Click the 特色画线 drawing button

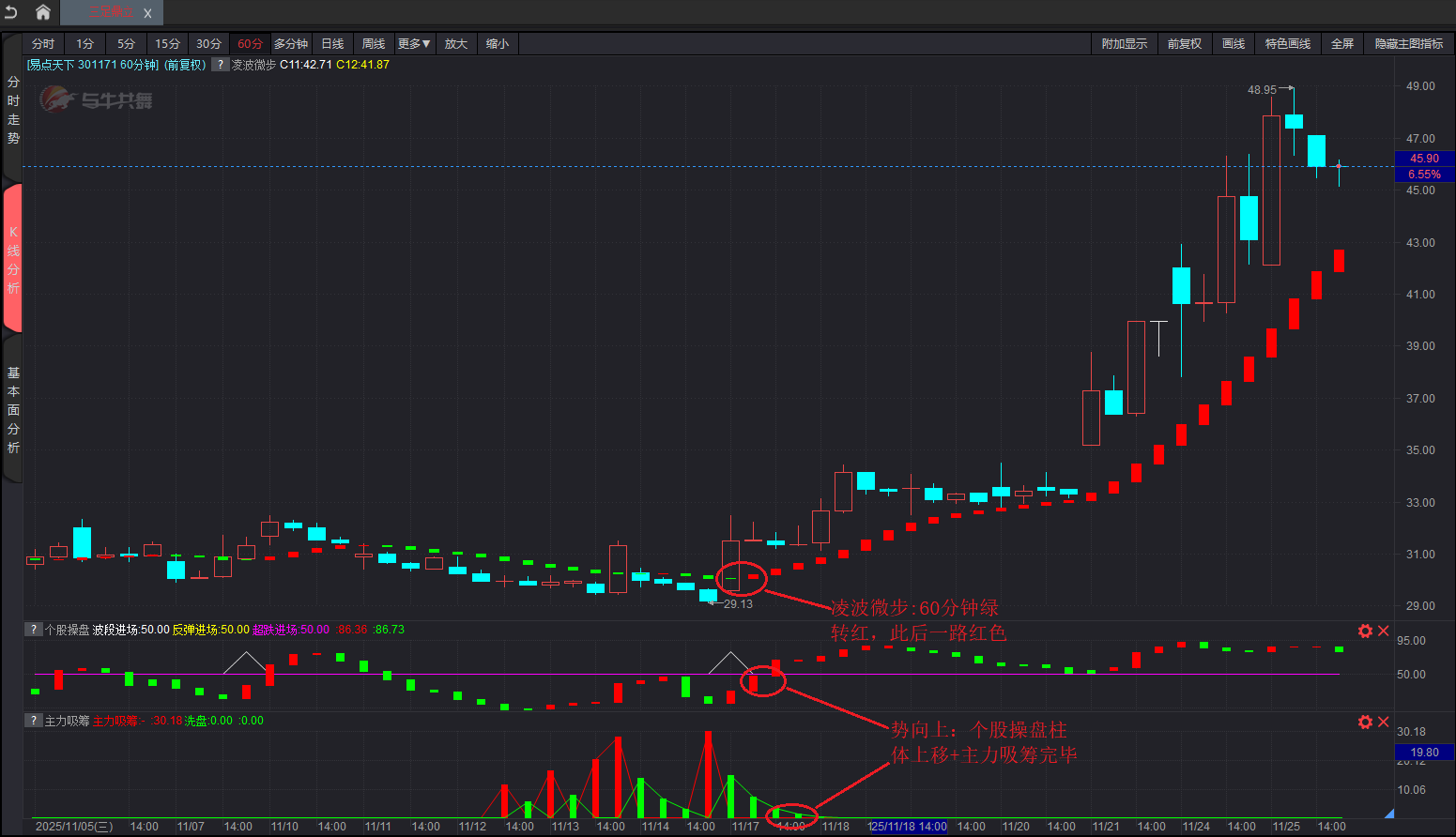(x=1287, y=44)
